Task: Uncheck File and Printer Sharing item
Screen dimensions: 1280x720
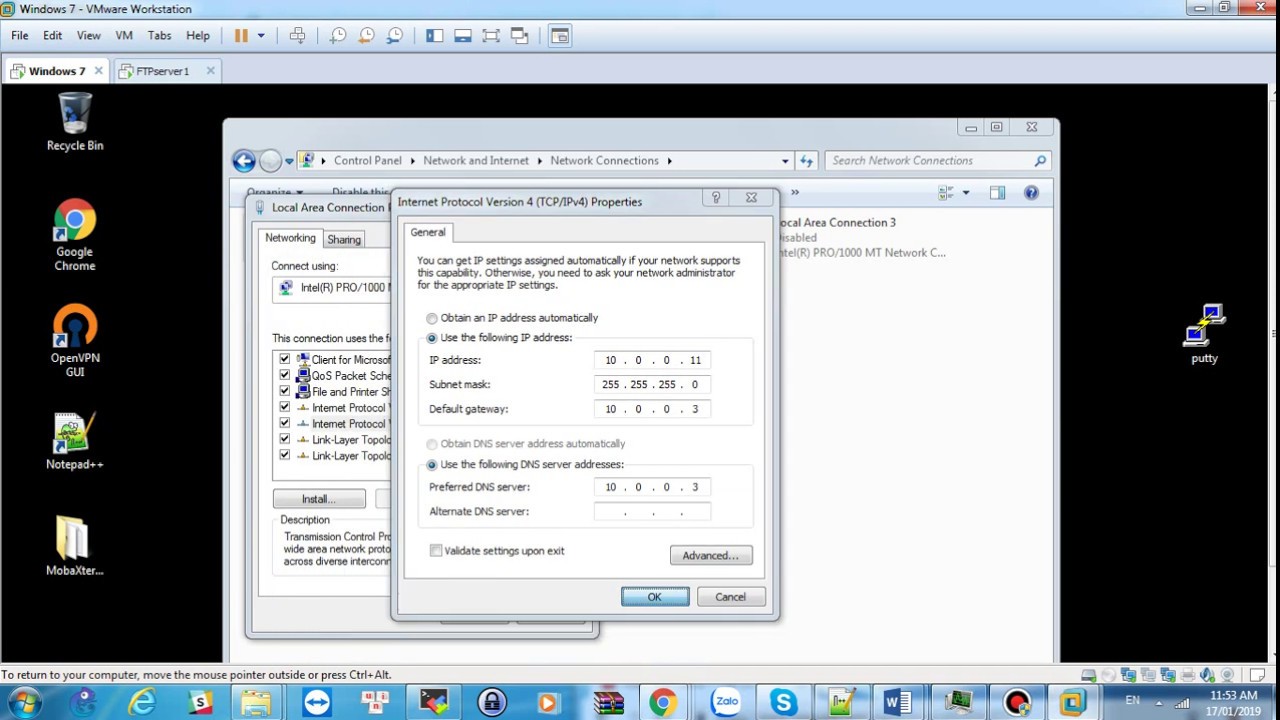Action: [x=284, y=391]
